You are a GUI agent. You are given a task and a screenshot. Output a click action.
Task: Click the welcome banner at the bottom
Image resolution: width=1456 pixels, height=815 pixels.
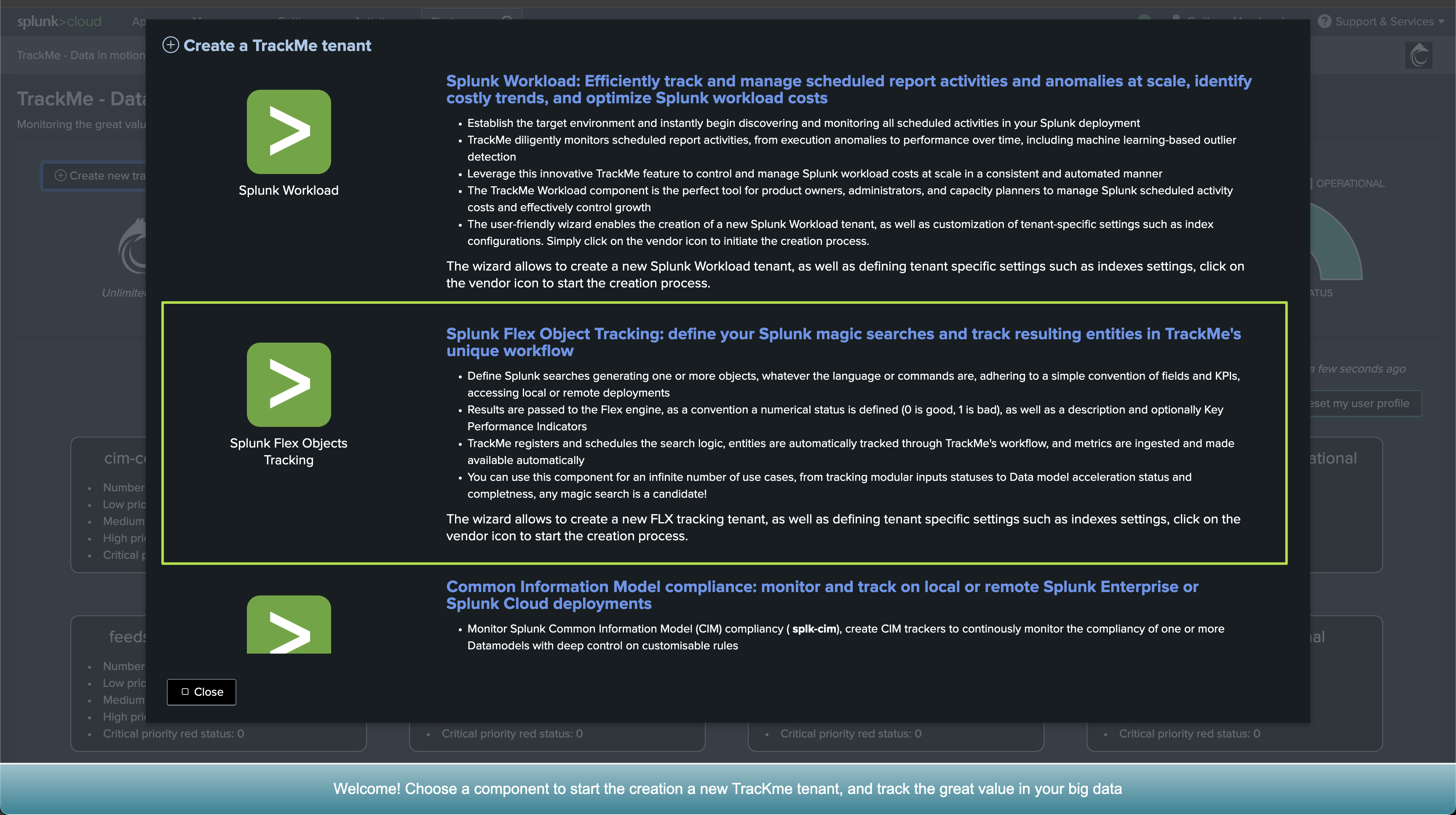click(x=728, y=789)
